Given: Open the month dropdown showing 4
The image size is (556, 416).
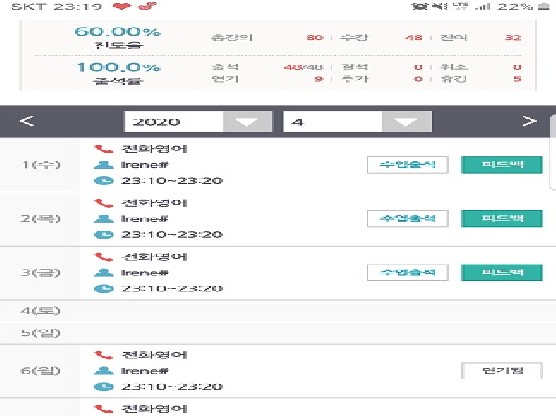Looking at the screenshot, I should 357,122.
